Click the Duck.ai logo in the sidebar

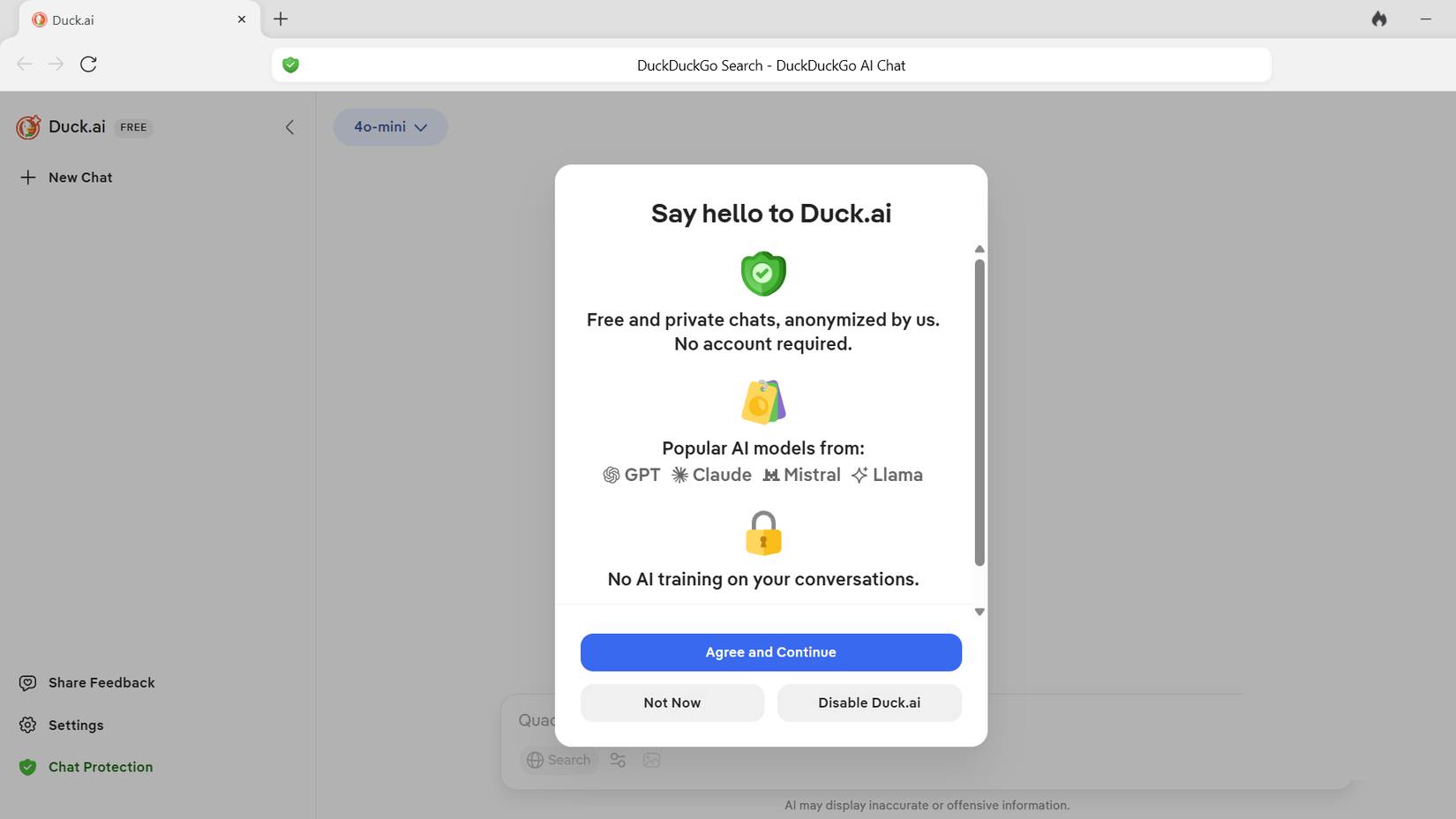(27, 126)
